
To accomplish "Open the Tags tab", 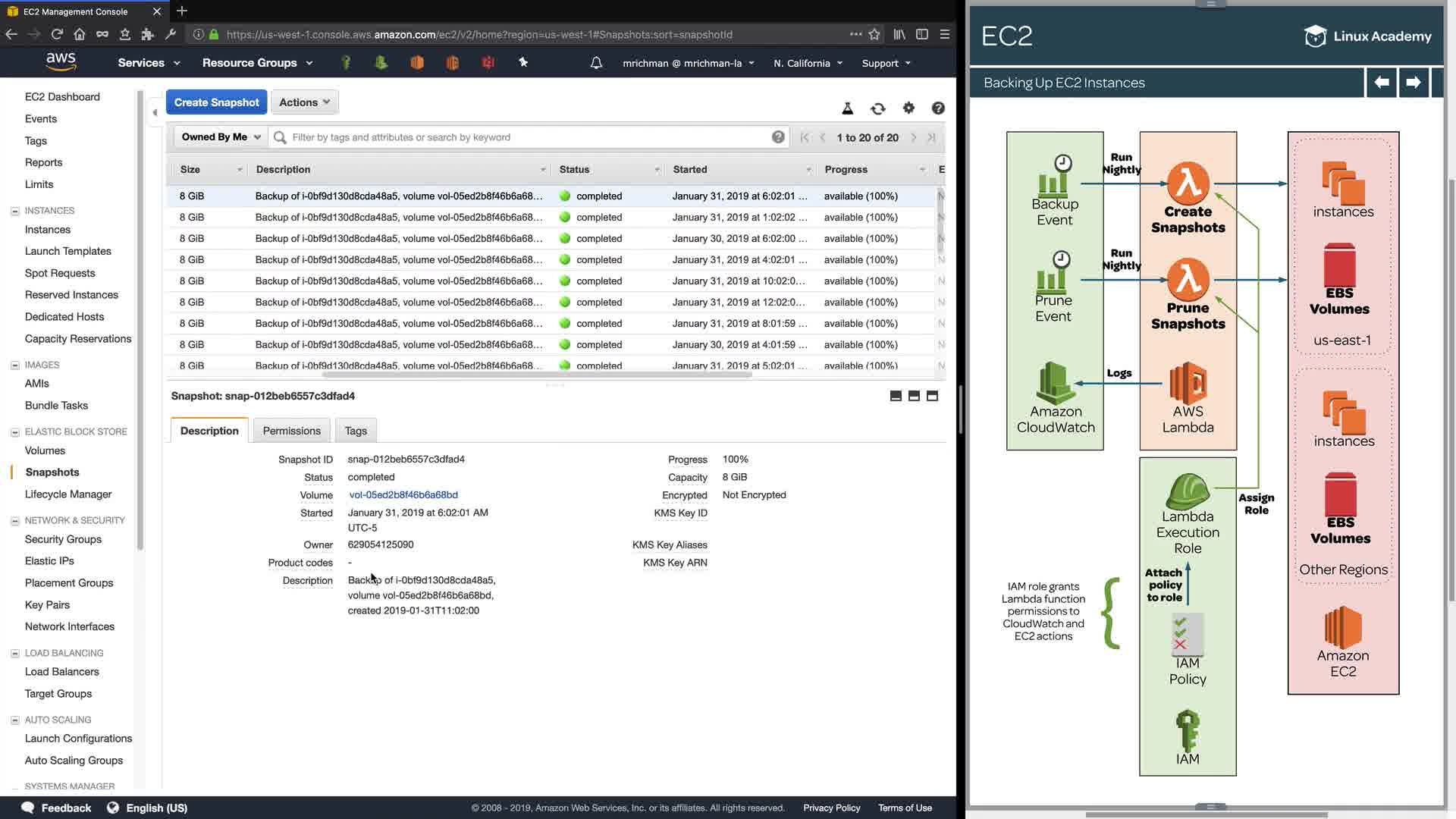I will tap(356, 431).
